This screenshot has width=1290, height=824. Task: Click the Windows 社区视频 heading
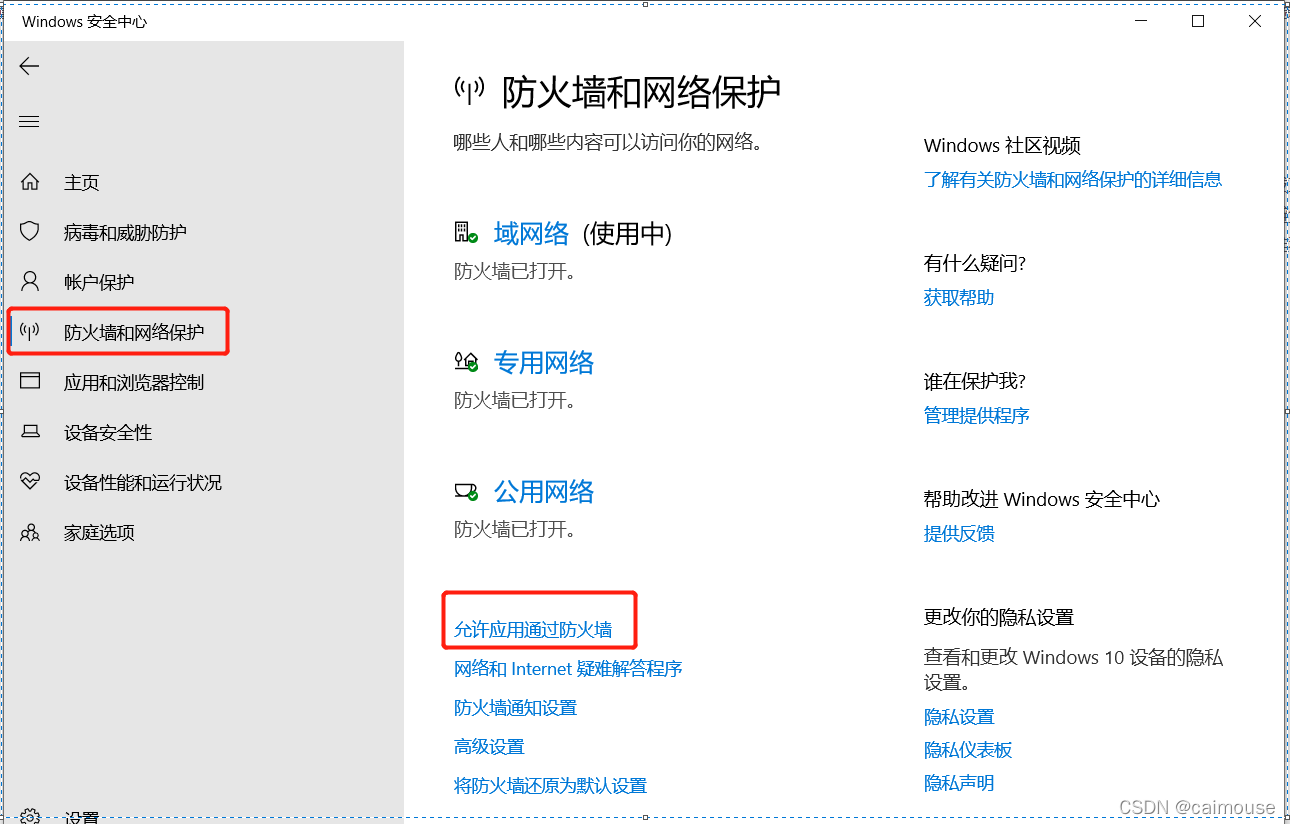point(1002,145)
